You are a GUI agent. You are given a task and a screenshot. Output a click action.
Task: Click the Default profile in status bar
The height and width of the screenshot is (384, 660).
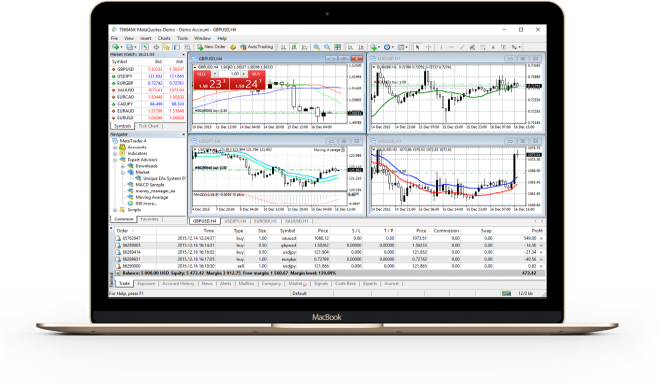pyautogui.click(x=300, y=293)
